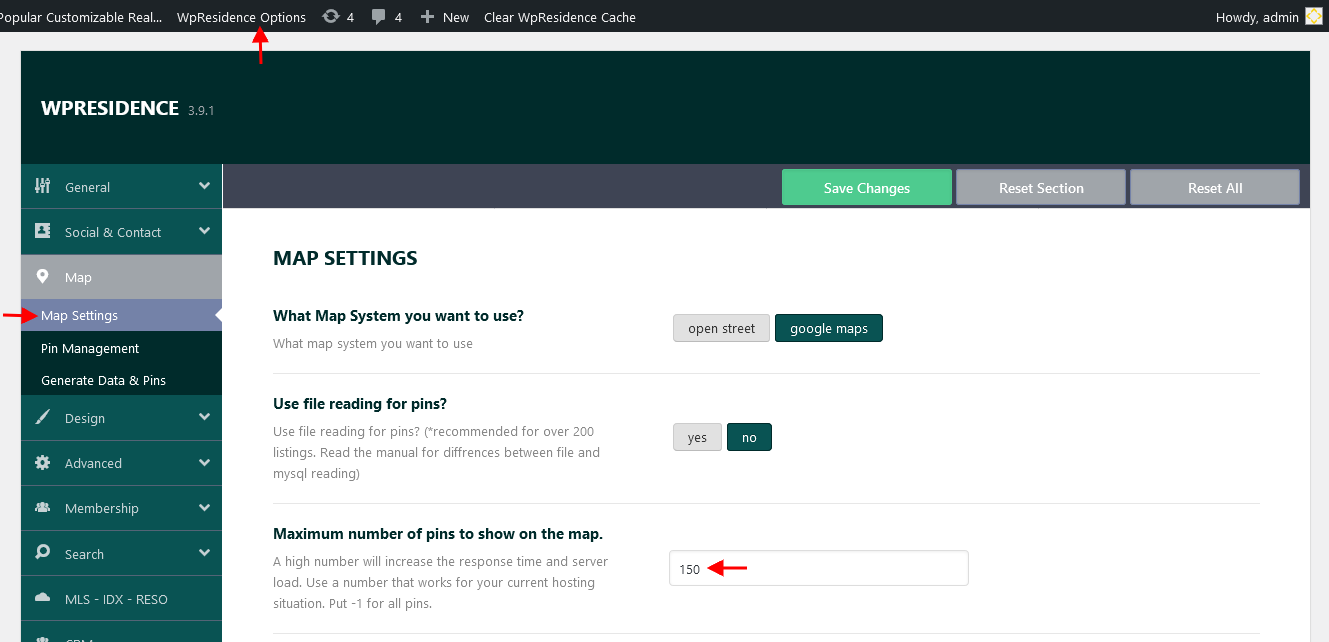Set file reading for pins to yes

point(697,437)
